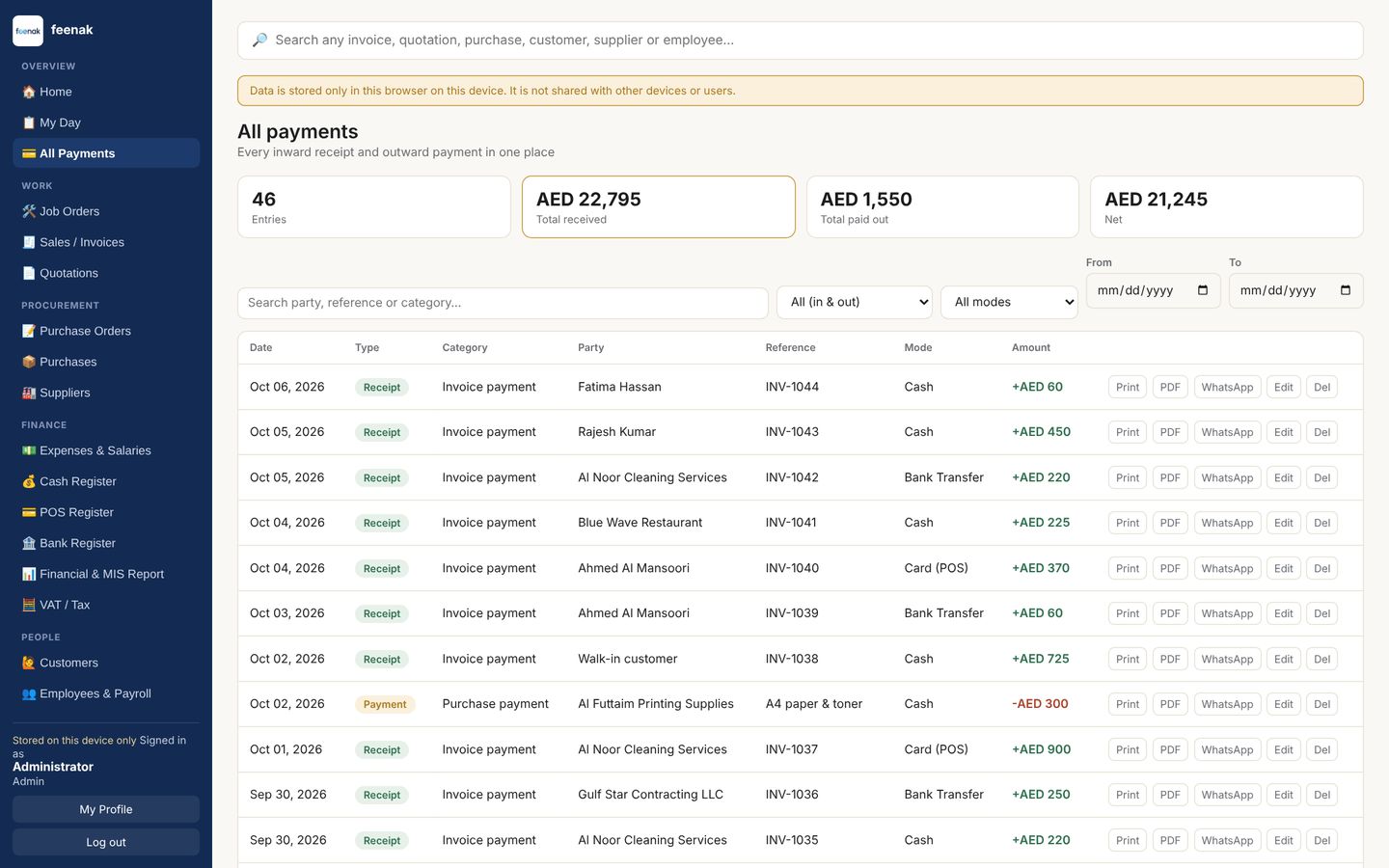1389x868 pixels.
Task: Go to Job Orders page
Action: coord(106,211)
